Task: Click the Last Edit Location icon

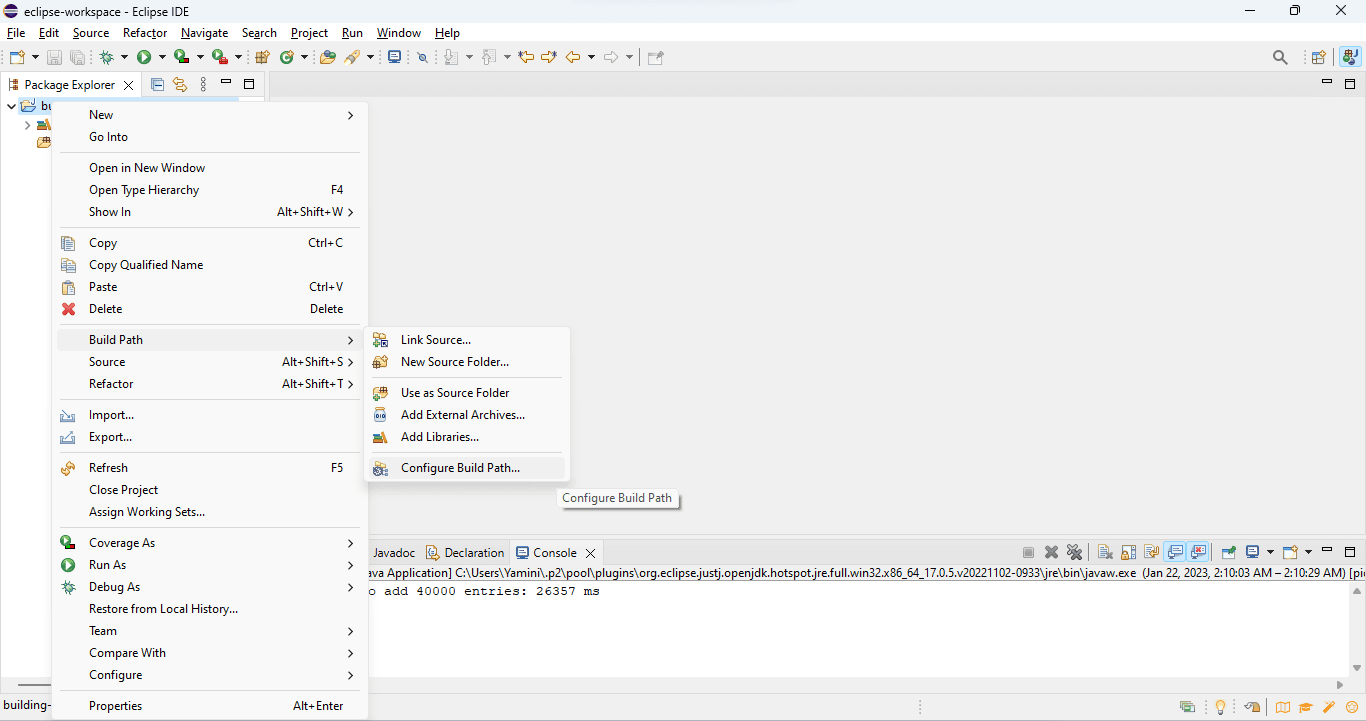Action: [526, 57]
